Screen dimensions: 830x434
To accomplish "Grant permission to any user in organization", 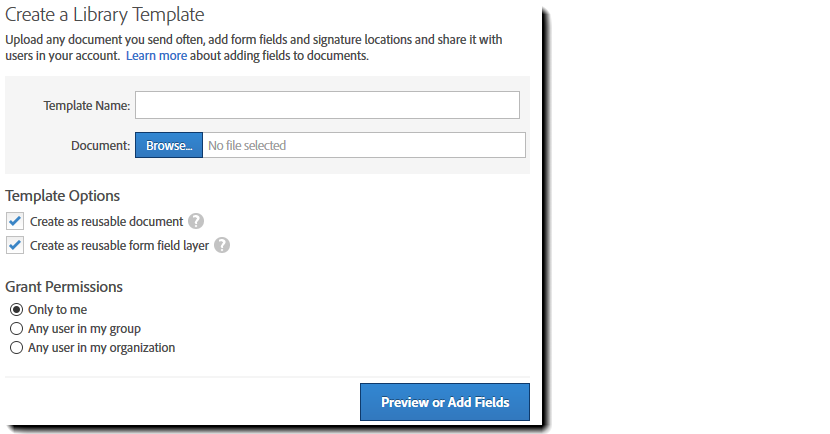I will [x=16, y=348].
